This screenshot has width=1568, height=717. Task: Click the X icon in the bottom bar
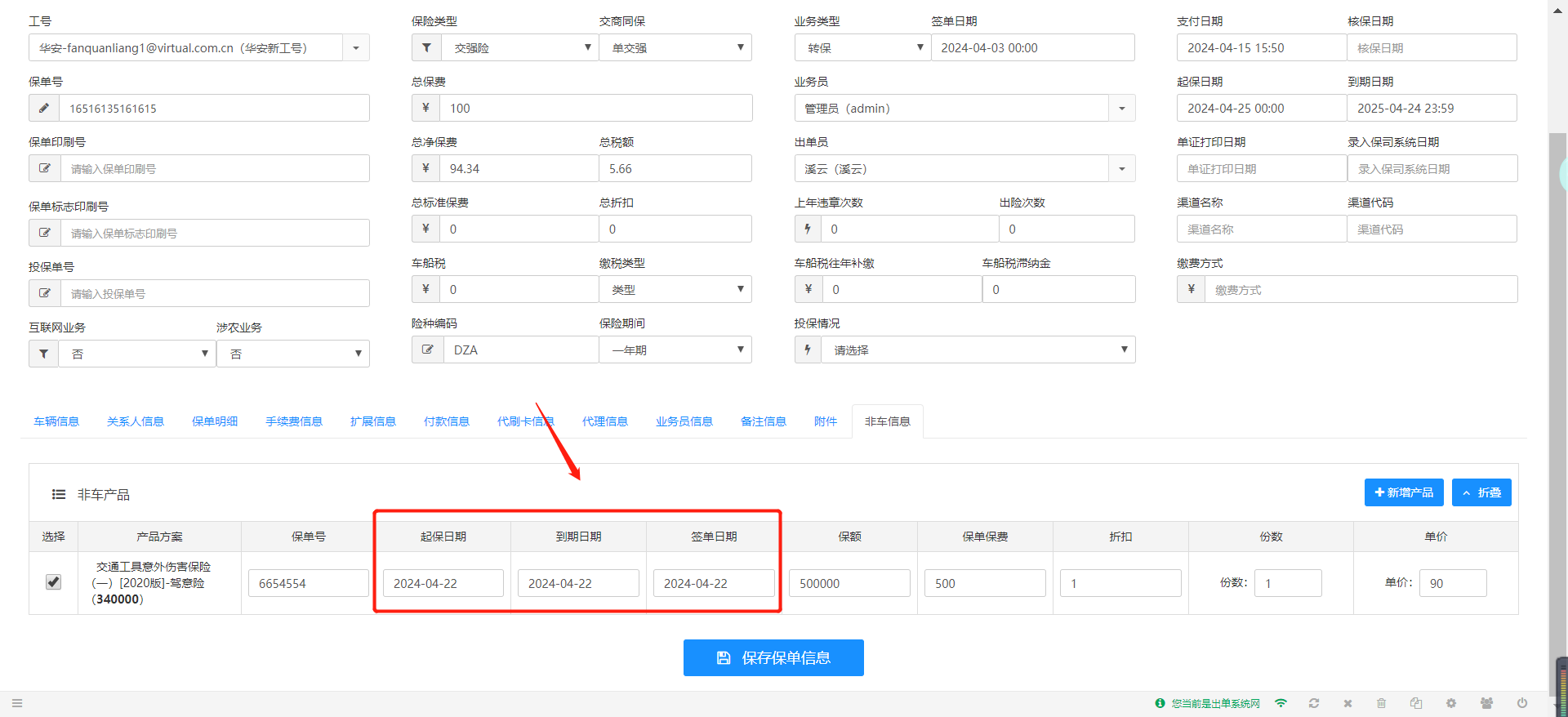tap(1348, 703)
